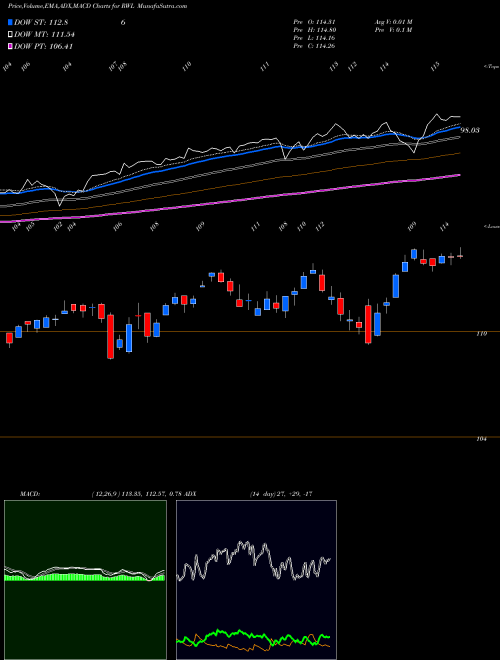Click the '110' price level axis label

pos(482,333)
